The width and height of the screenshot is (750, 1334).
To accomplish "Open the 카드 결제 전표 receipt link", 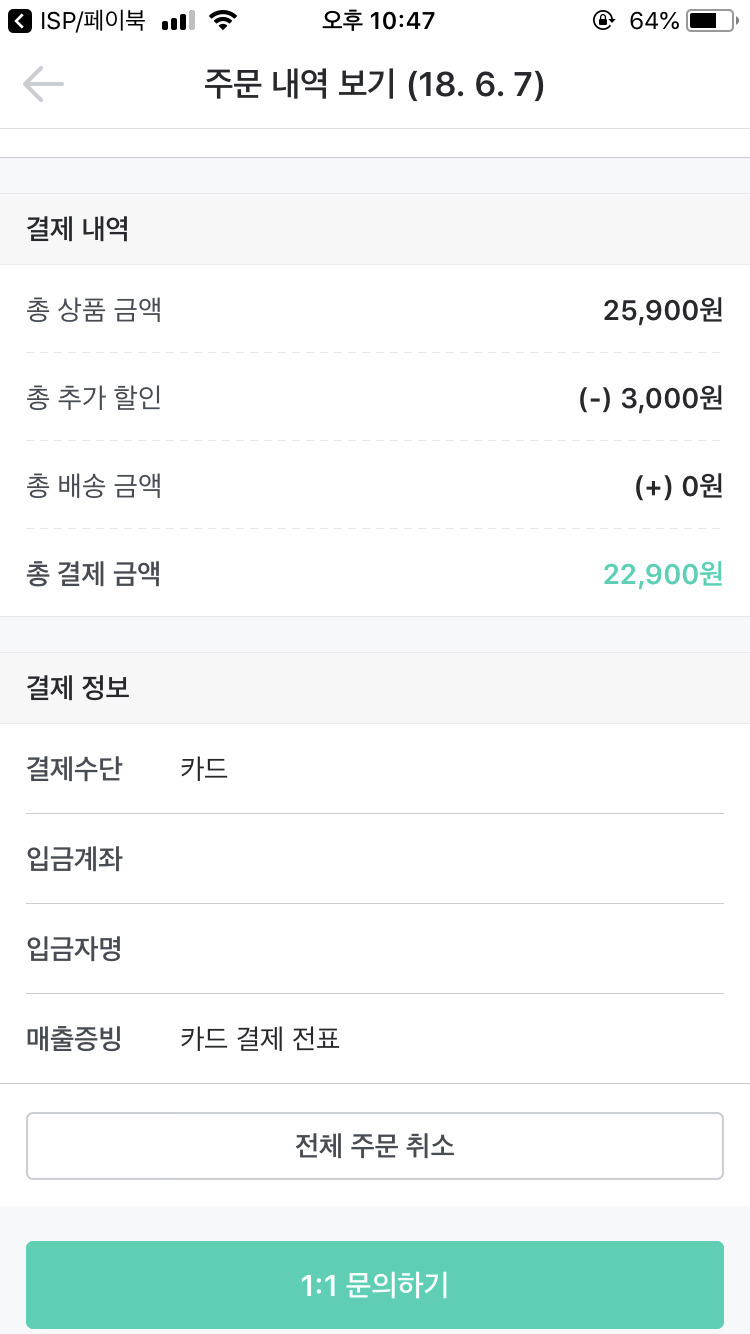I will 260,1039.
